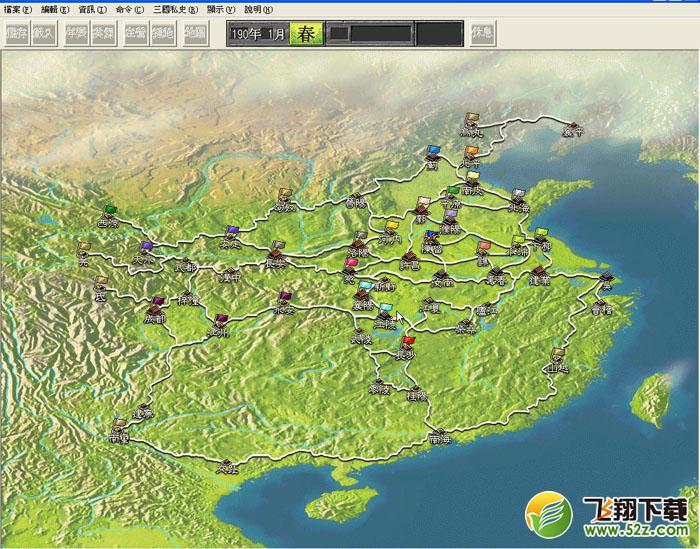The height and width of the screenshot is (549, 700).
Task: Click the 休息 rest toolbar button
Action: point(483,33)
